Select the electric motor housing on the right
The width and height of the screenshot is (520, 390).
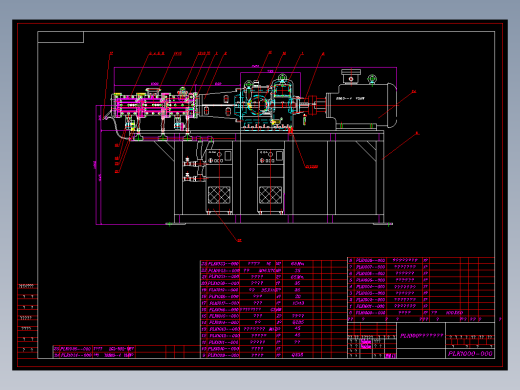tap(362, 105)
